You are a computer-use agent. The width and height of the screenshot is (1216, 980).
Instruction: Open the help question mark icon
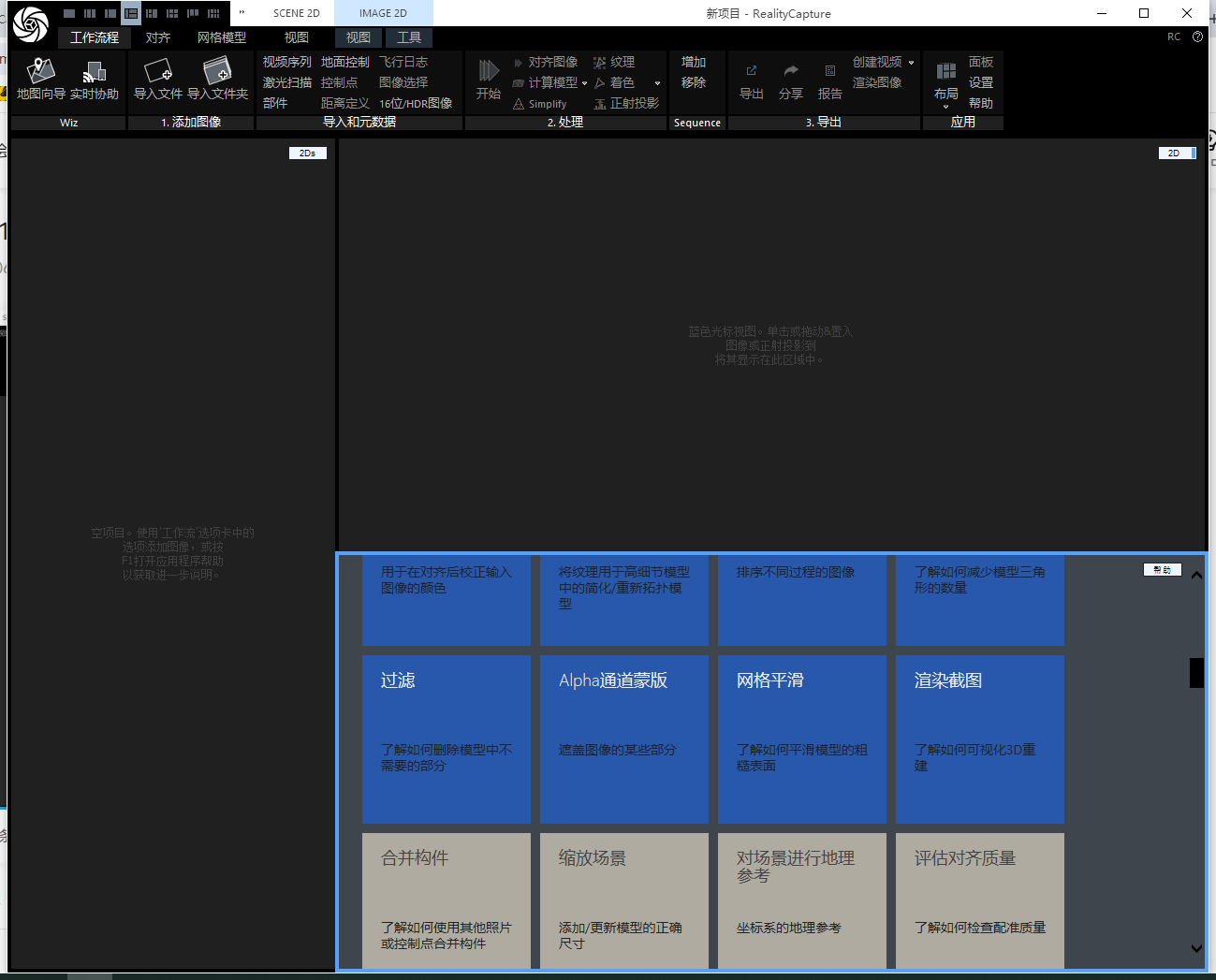[1197, 37]
